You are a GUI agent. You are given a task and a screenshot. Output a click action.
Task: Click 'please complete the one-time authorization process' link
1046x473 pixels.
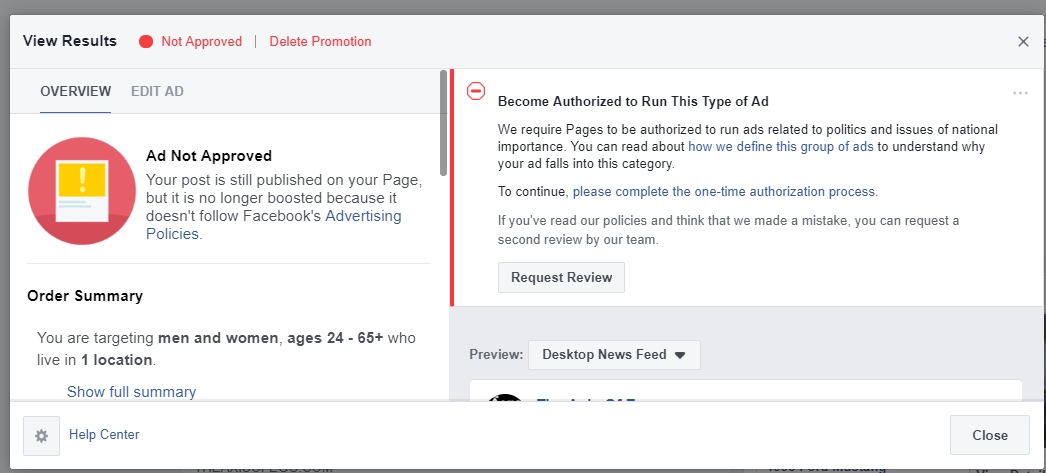(x=724, y=191)
